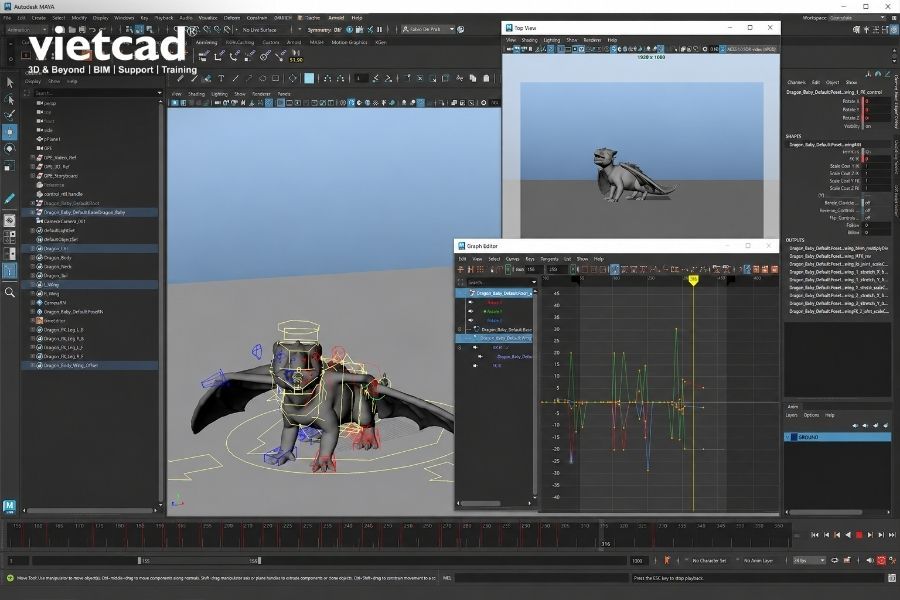Viewport: 900px width, 600px height.
Task: Toggle Symmetry Off setting
Action: [324, 29]
